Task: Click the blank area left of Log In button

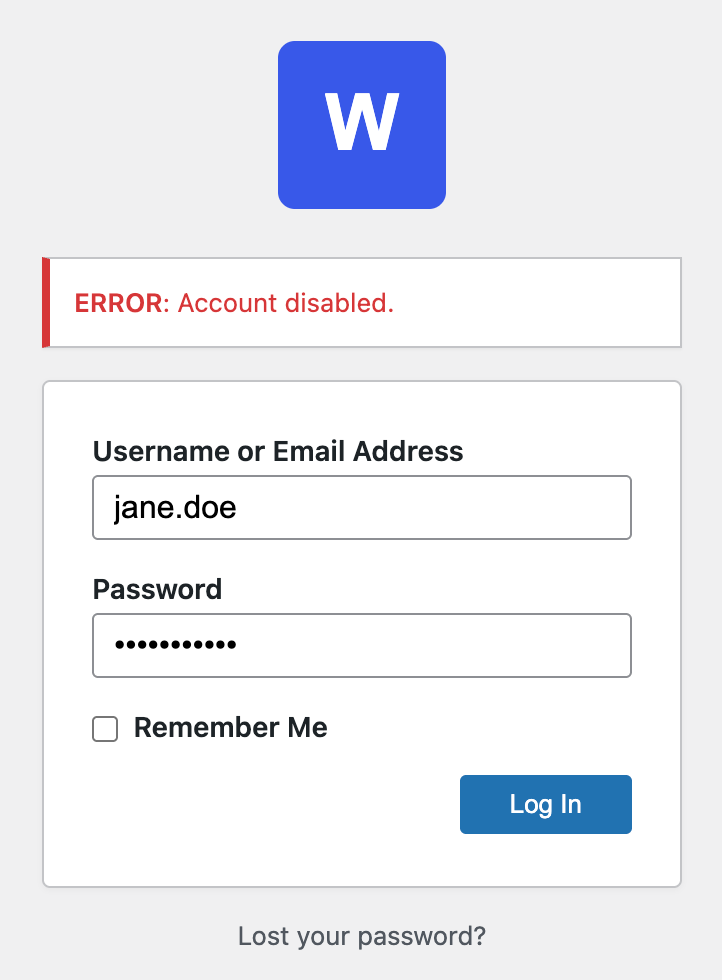Action: [x=270, y=804]
